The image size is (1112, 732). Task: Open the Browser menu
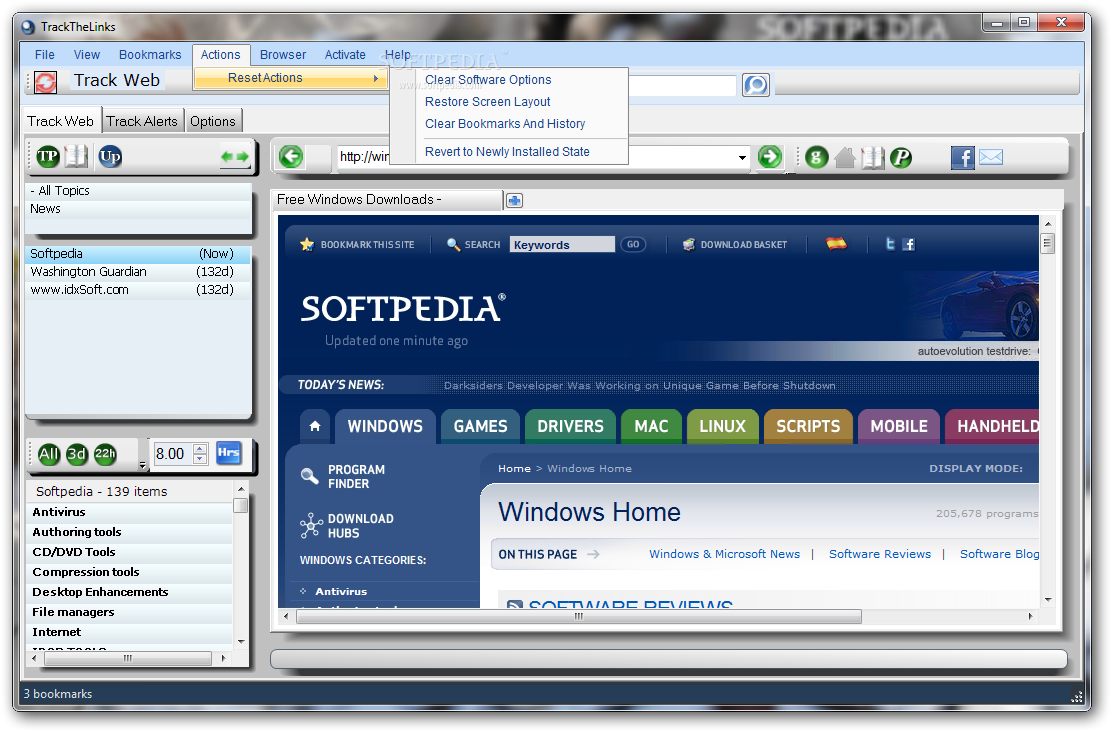283,55
